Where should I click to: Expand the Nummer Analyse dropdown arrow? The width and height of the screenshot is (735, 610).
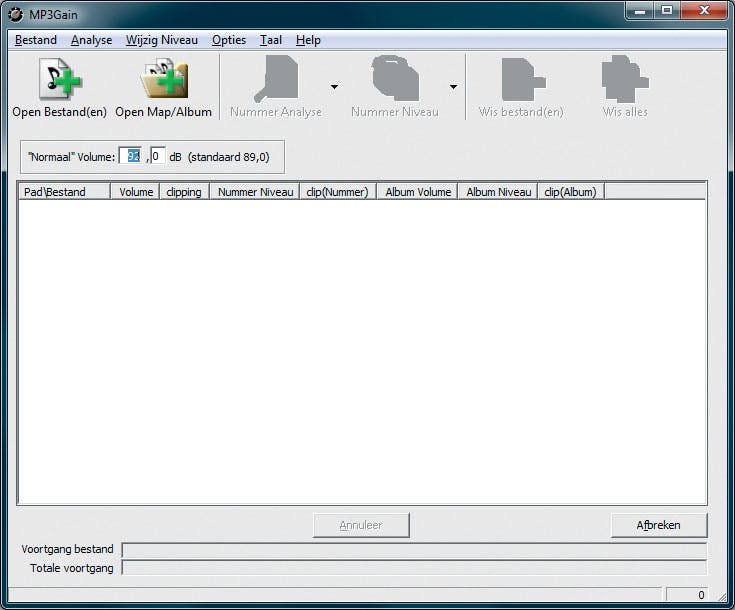pyautogui.click(x=334, y=87)
